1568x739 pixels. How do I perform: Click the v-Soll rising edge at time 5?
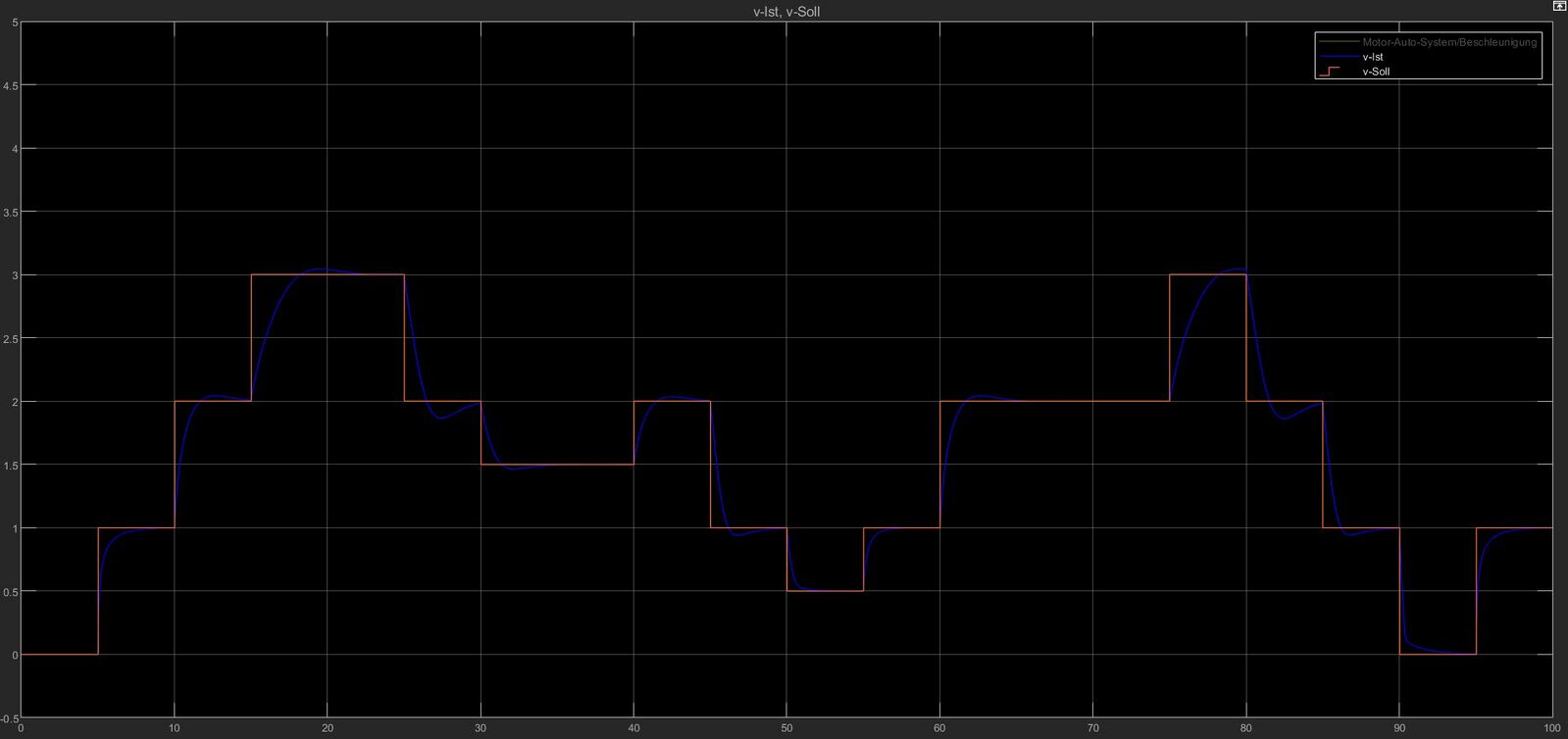(x=98, y=588)
